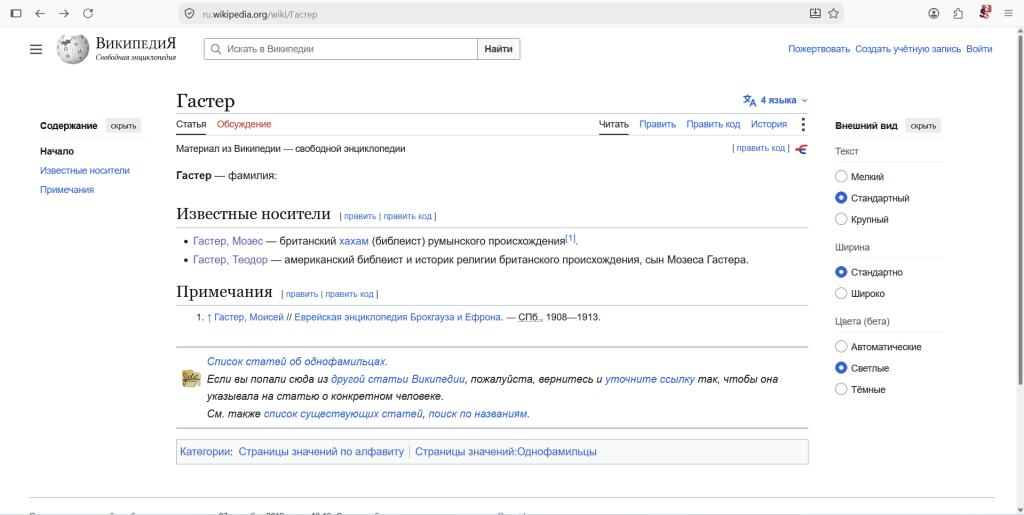The width and height of the screenshot is (1024, 515).
Task: Open Страницы значений по алфавиту category
Action: (x=321, y=452)
